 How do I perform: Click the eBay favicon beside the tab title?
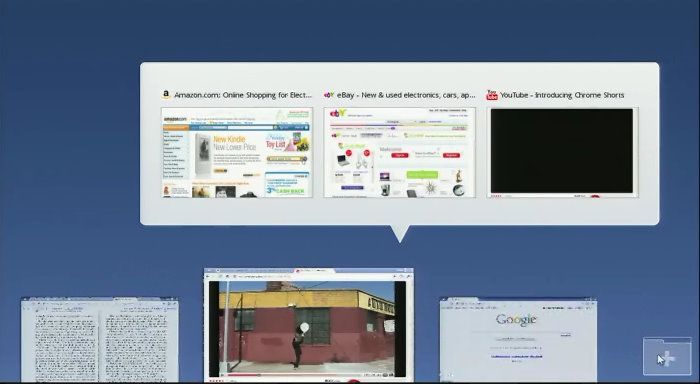pyautogui.click(x=329, y=95)
